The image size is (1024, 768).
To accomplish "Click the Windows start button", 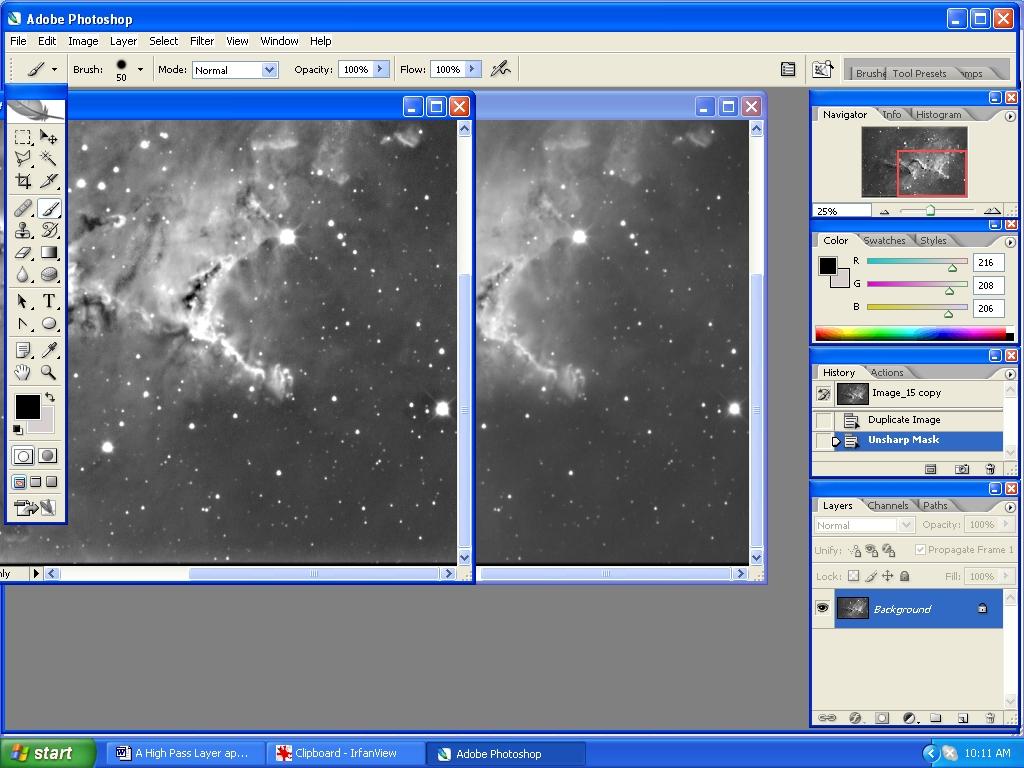I will 48,753.
